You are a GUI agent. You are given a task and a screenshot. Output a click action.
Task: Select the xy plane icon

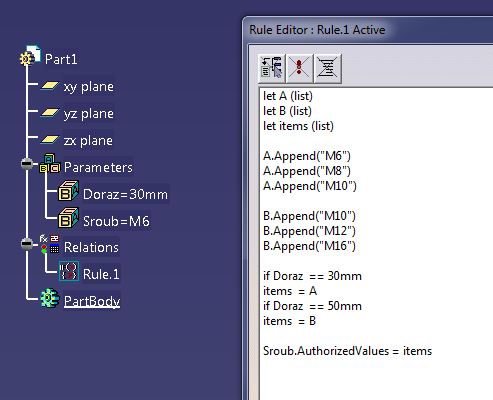[x=50, y=86]
